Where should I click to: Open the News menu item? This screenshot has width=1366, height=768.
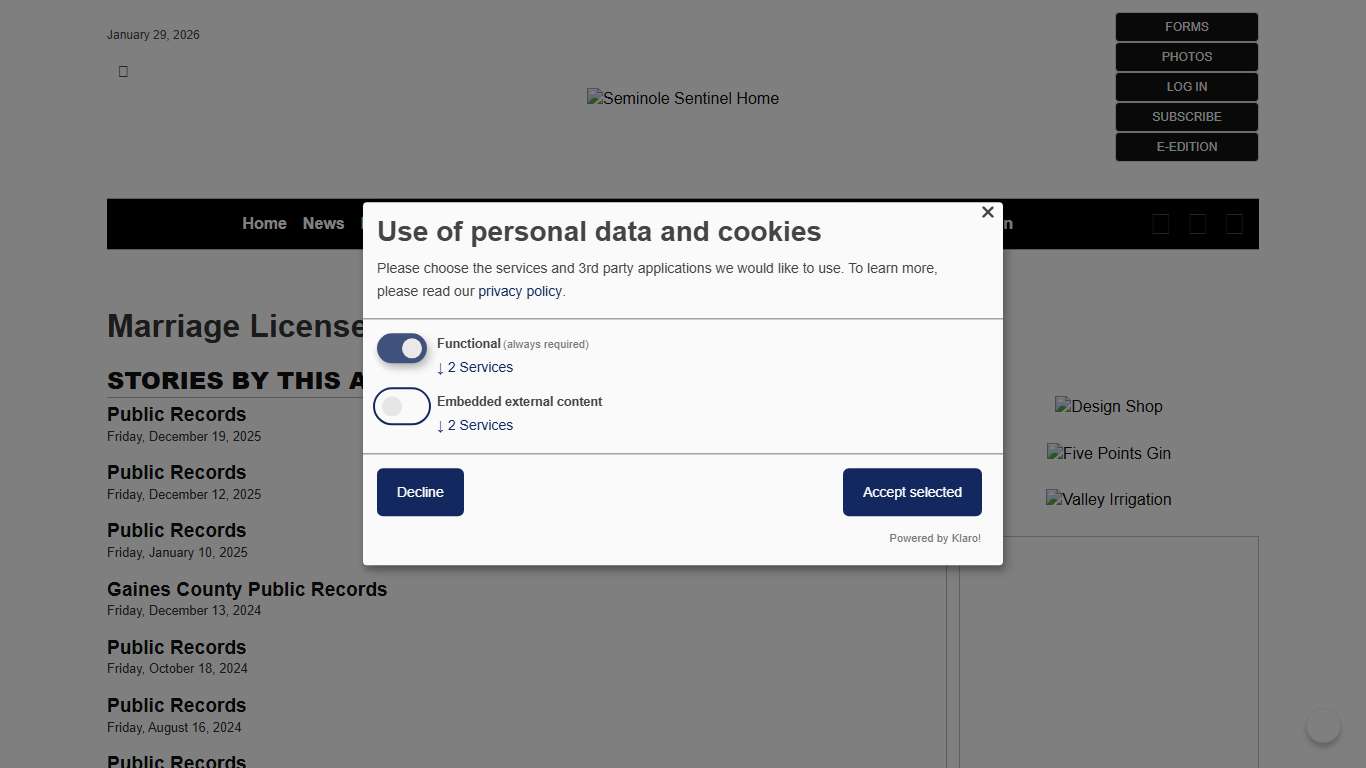coord(323,224)
